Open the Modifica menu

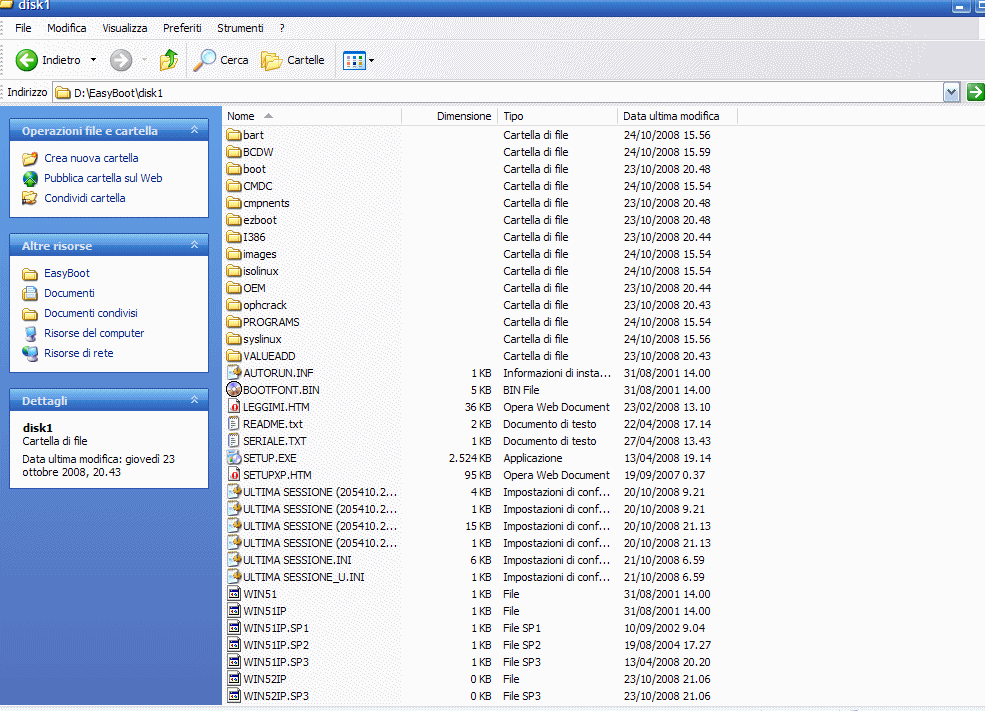point(67,28)
